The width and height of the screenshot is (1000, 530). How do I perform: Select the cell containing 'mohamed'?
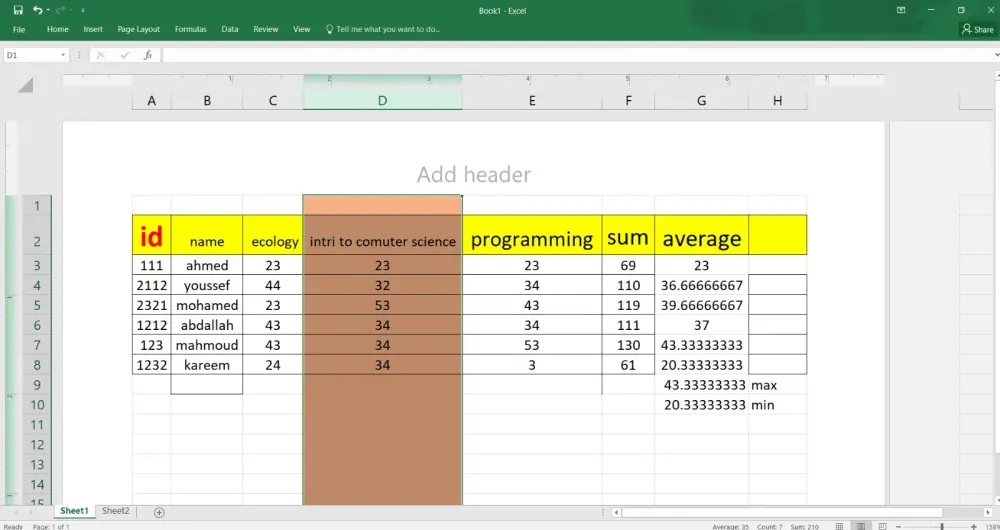(207, 305)
